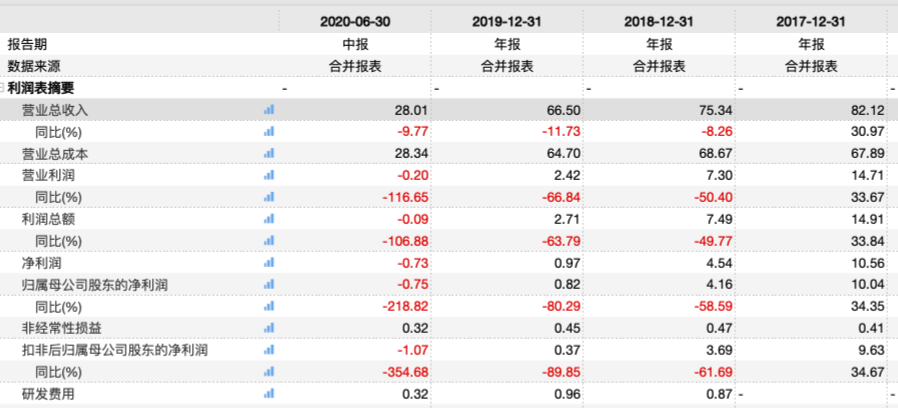
Task: Open chart icon for 扣非后归属母公司股东的净利润 row
Action: pos(269,350)
